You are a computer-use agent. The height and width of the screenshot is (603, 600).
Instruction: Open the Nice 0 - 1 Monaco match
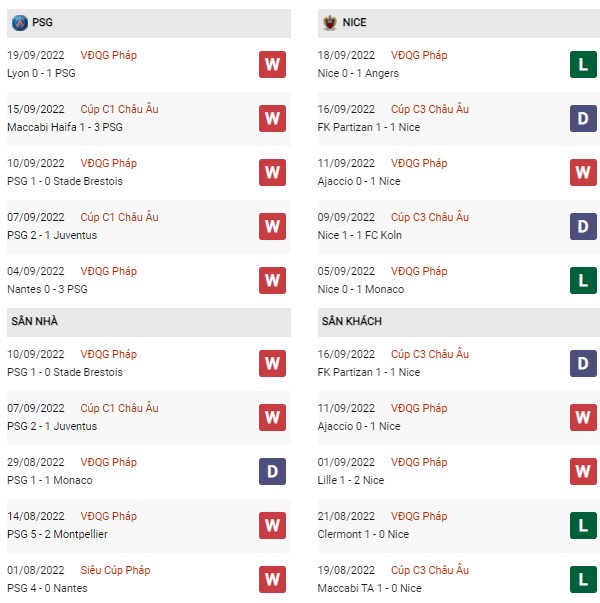[361, 289]
